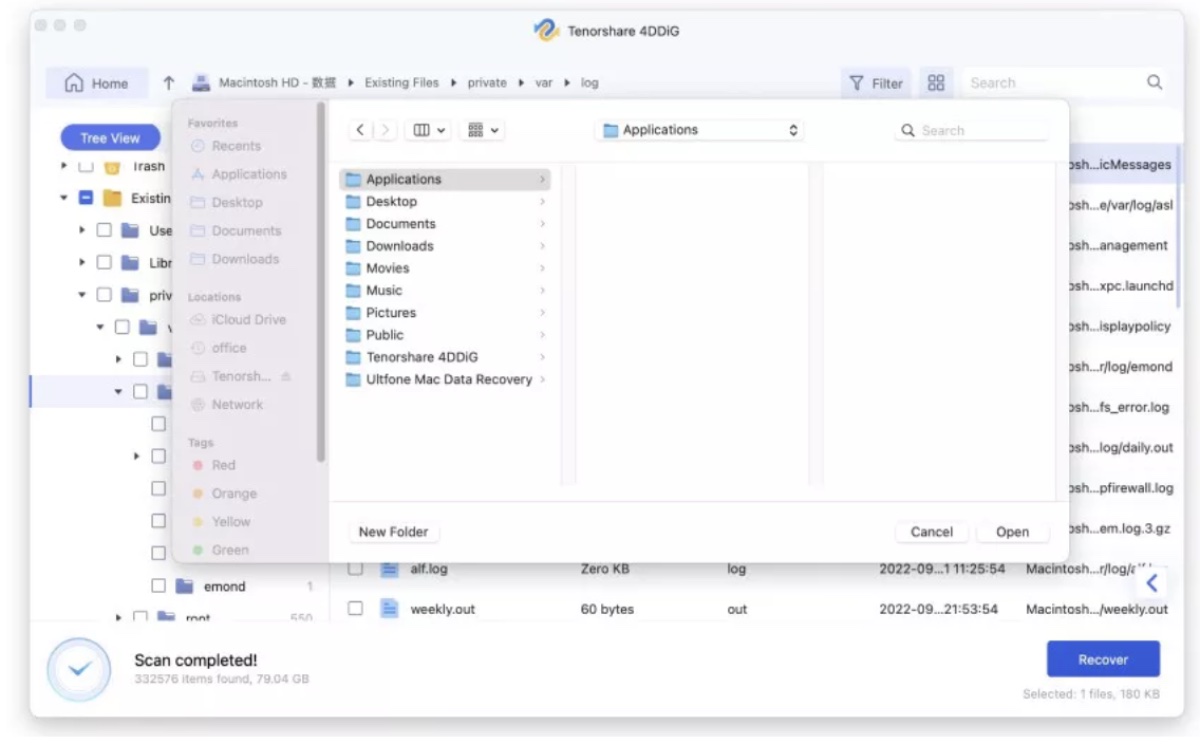Toggle the Existing Files checkbox
1200x744 pixels.
coord(86,198)
